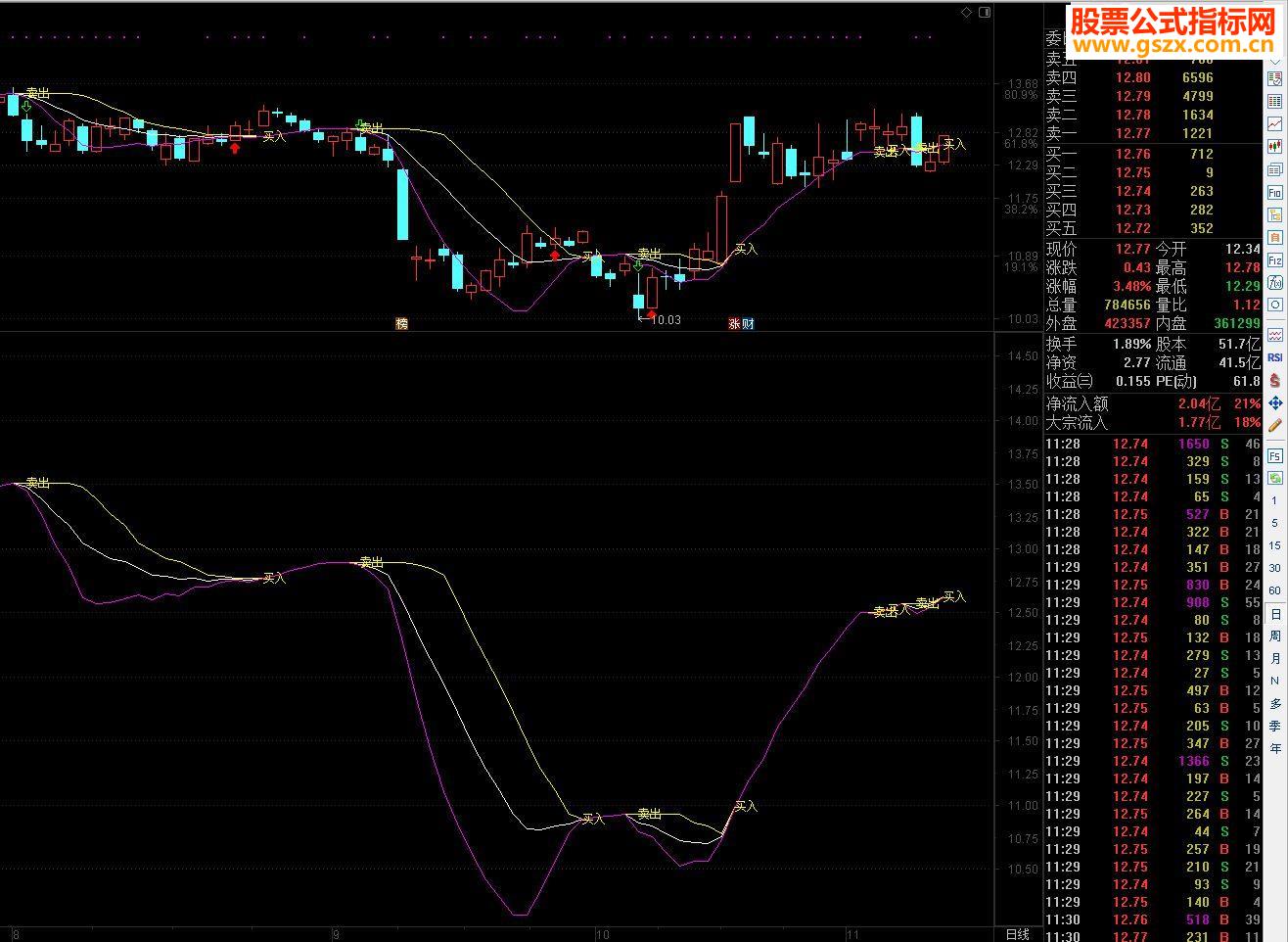Click the 涨幅 value 3.48%
This screenshot has height=942, width=1288.
click(x=1130, y=287)
